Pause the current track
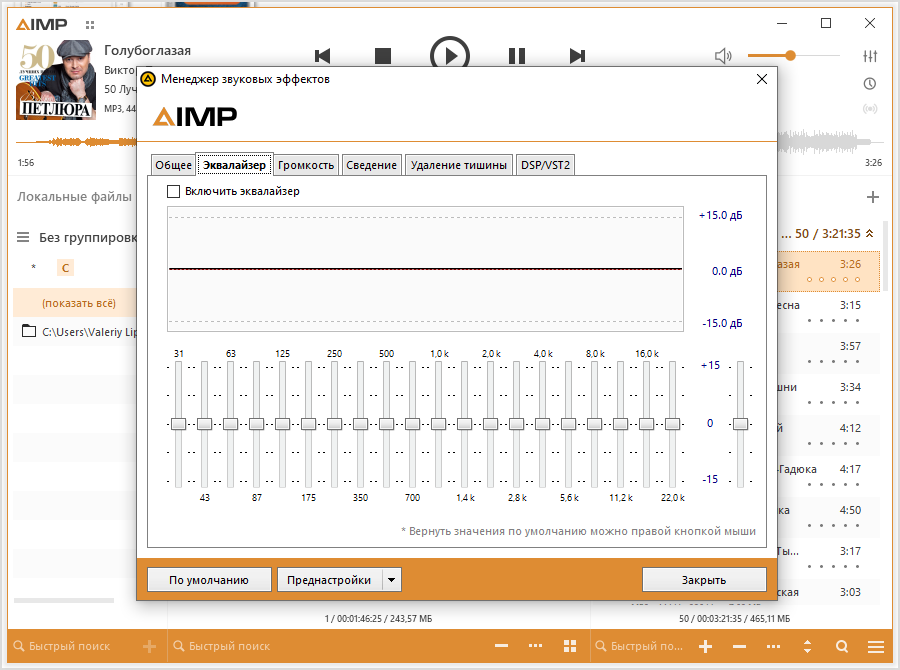 coord(517,56)
